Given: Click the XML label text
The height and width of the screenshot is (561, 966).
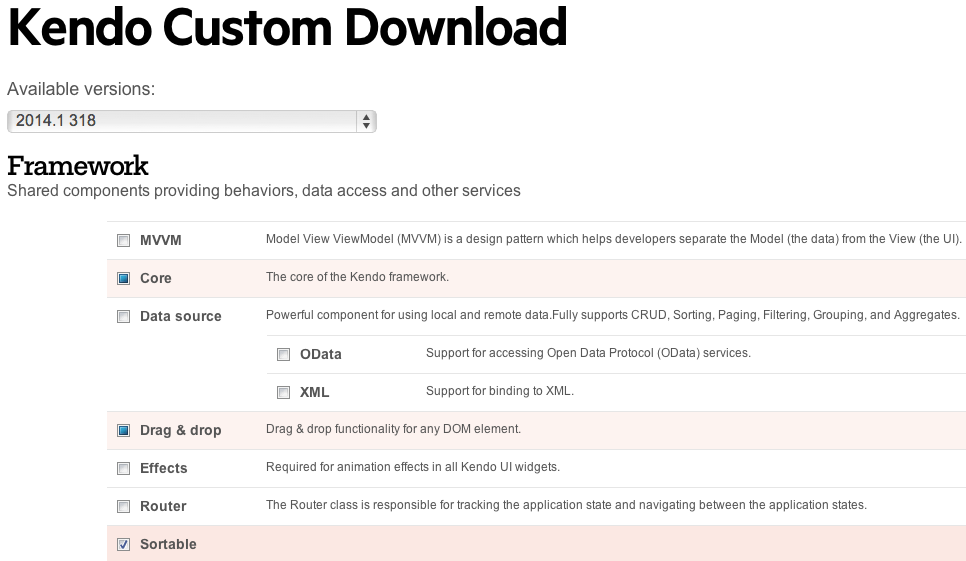Looking at the screenshot, I should pos(314,392).
